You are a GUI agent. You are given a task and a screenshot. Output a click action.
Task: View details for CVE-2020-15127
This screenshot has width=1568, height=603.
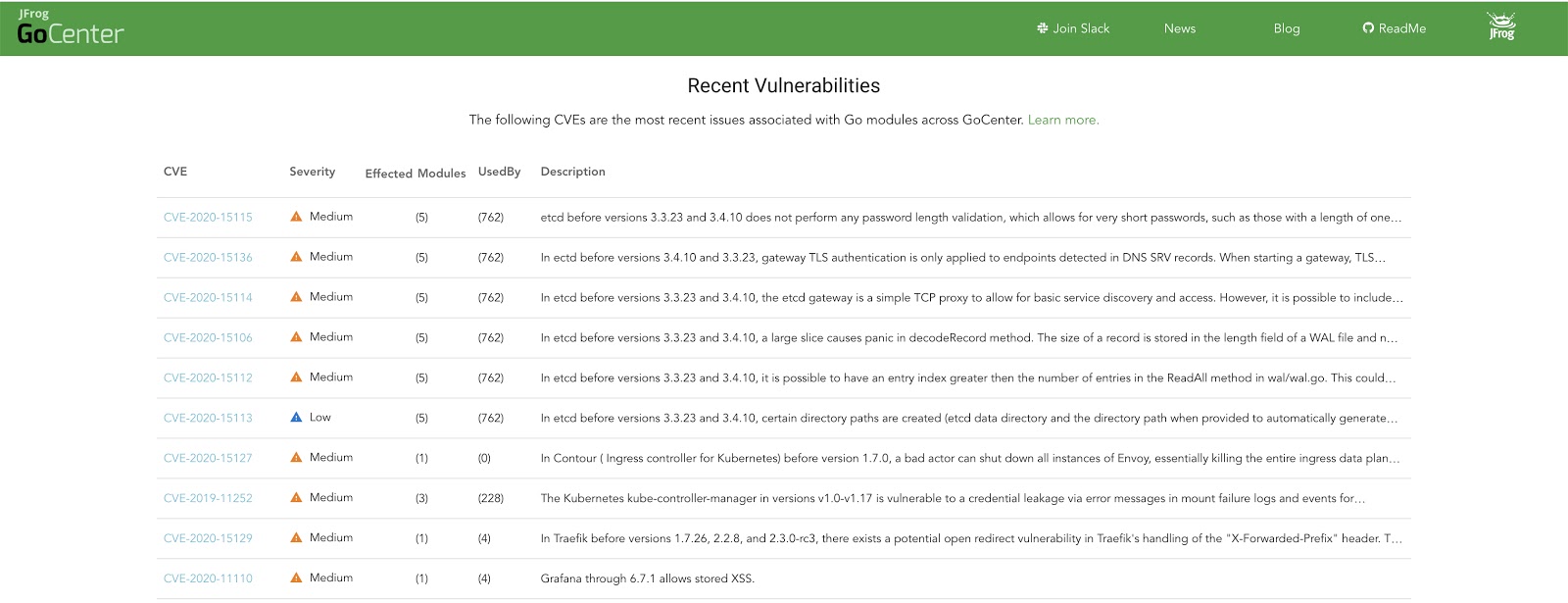coord(208,459)
